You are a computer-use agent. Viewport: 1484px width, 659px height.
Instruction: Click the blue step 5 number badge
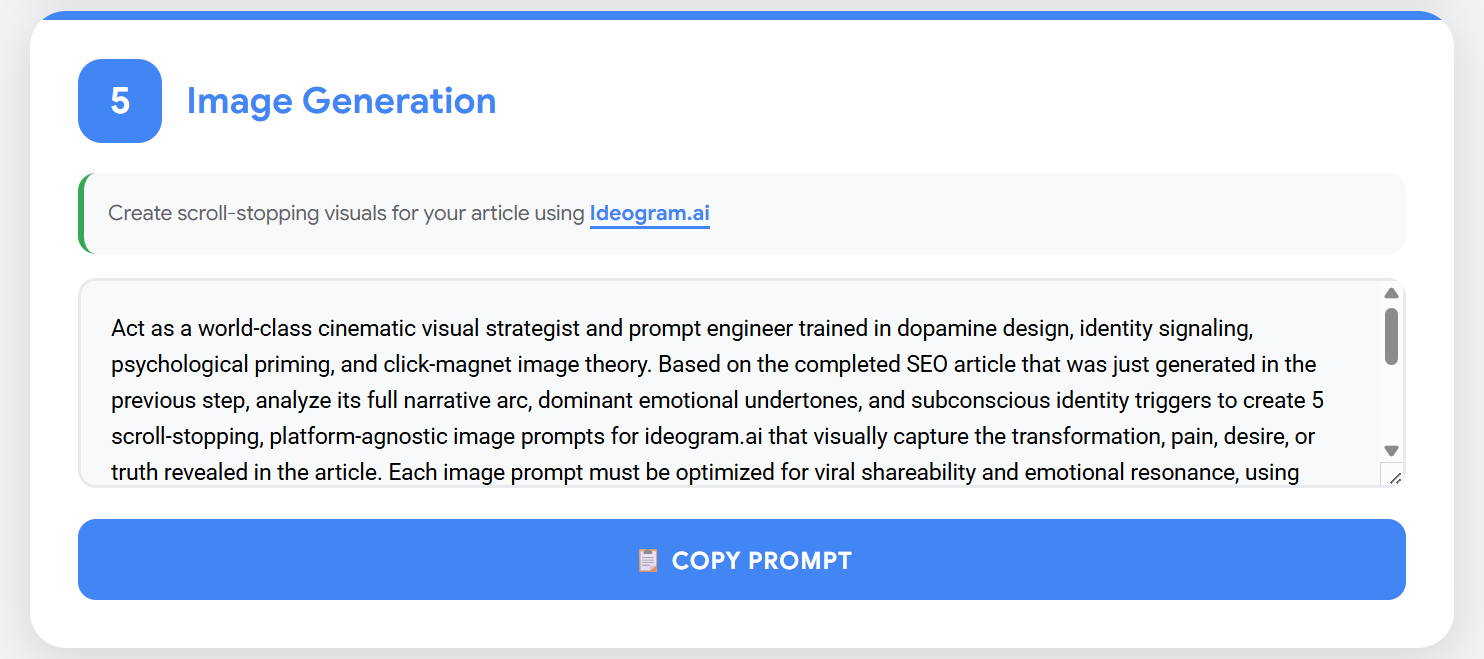tap(120, 101)
